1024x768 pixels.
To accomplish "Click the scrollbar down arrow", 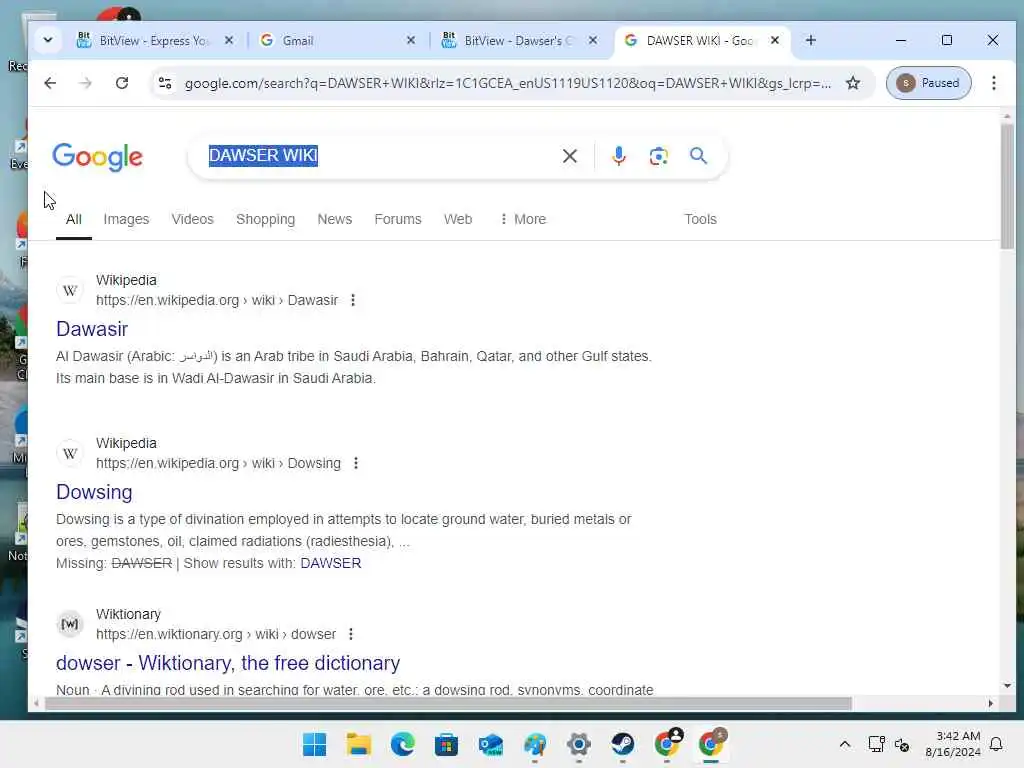I will tap(1007, 686).
